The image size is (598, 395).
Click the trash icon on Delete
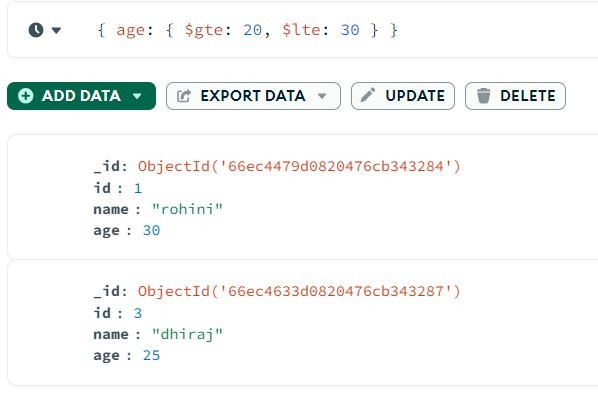click(x=483, y=96)
